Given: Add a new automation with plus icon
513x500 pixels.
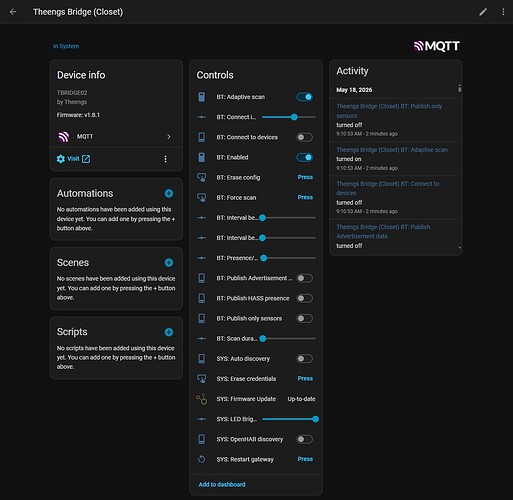Looking at the screenshot, I should pyautogui.click(x=169, y=193).
